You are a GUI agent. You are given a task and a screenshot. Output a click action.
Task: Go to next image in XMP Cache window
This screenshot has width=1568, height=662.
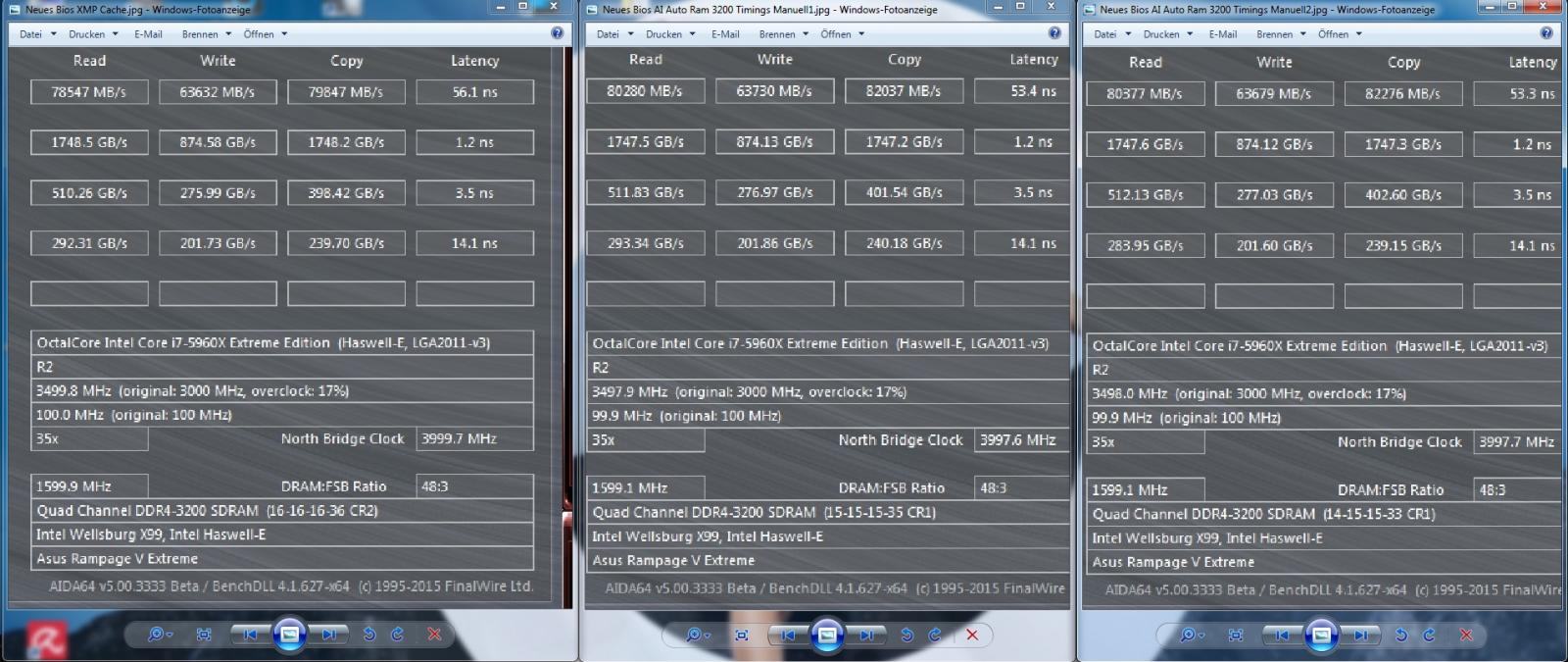coord(328,635)
